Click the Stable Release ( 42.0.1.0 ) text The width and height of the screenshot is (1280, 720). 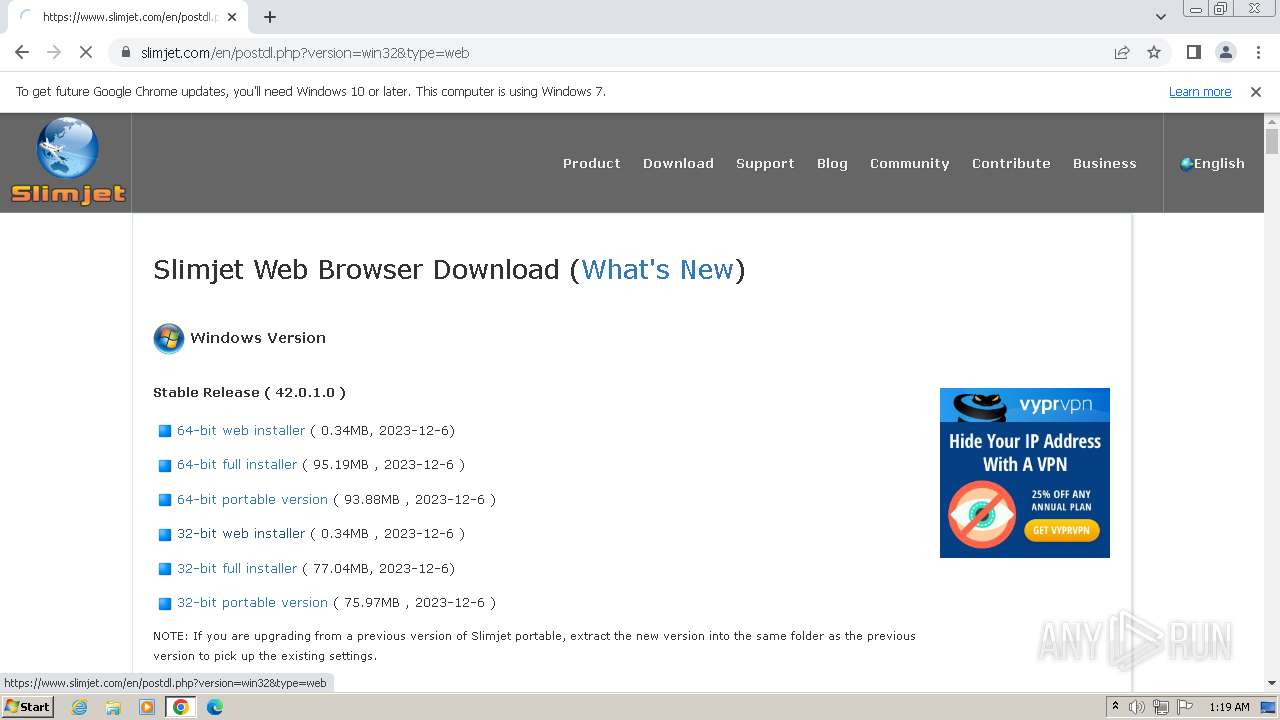pos(249,392)
